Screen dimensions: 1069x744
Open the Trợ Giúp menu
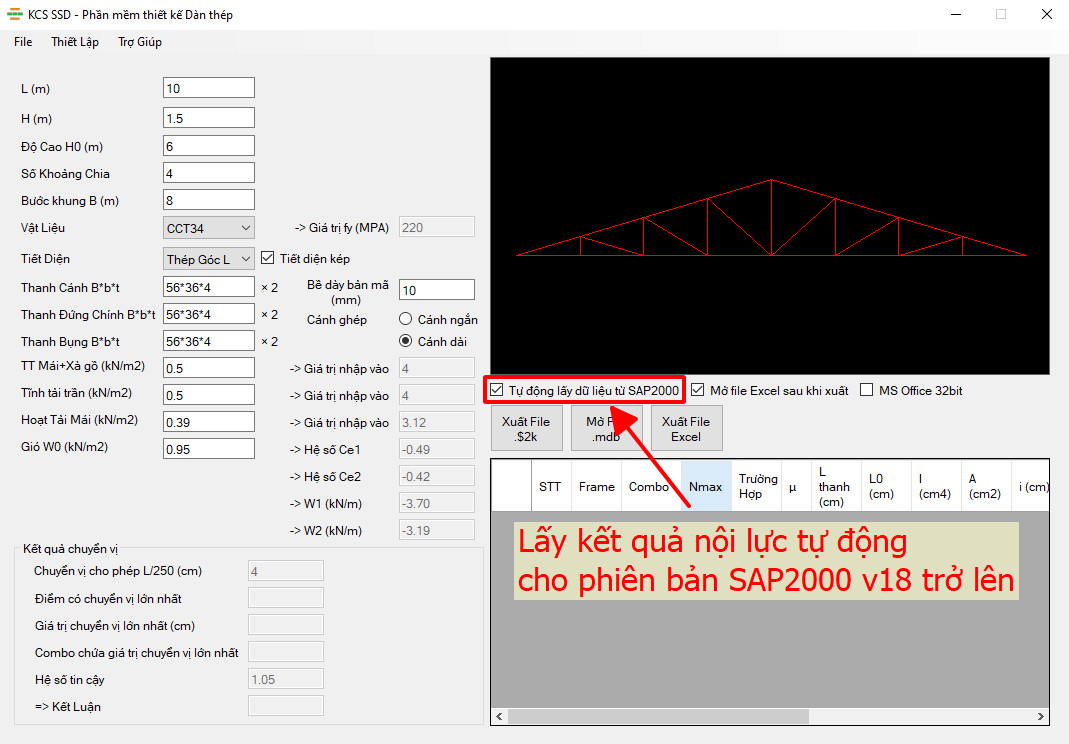140,42
